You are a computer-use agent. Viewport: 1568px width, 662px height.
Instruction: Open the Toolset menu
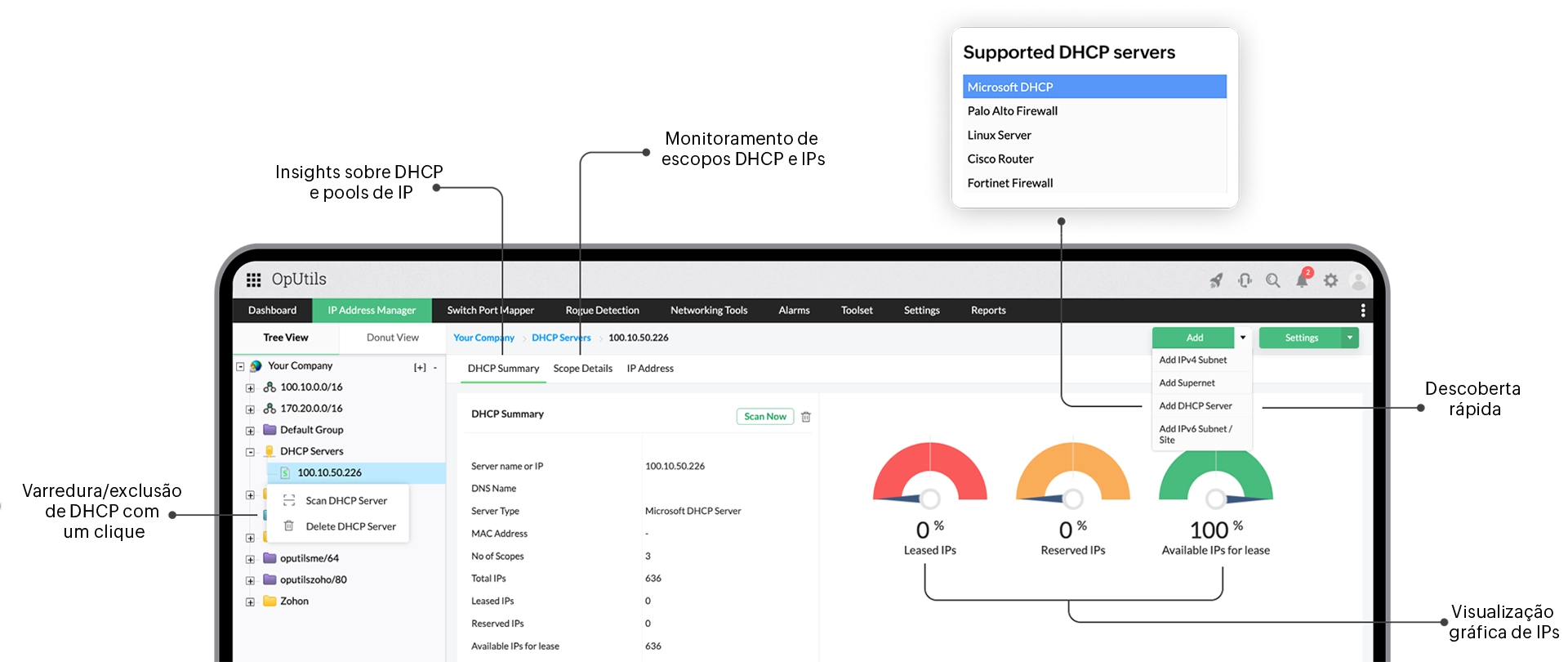(x=857, y=311)
